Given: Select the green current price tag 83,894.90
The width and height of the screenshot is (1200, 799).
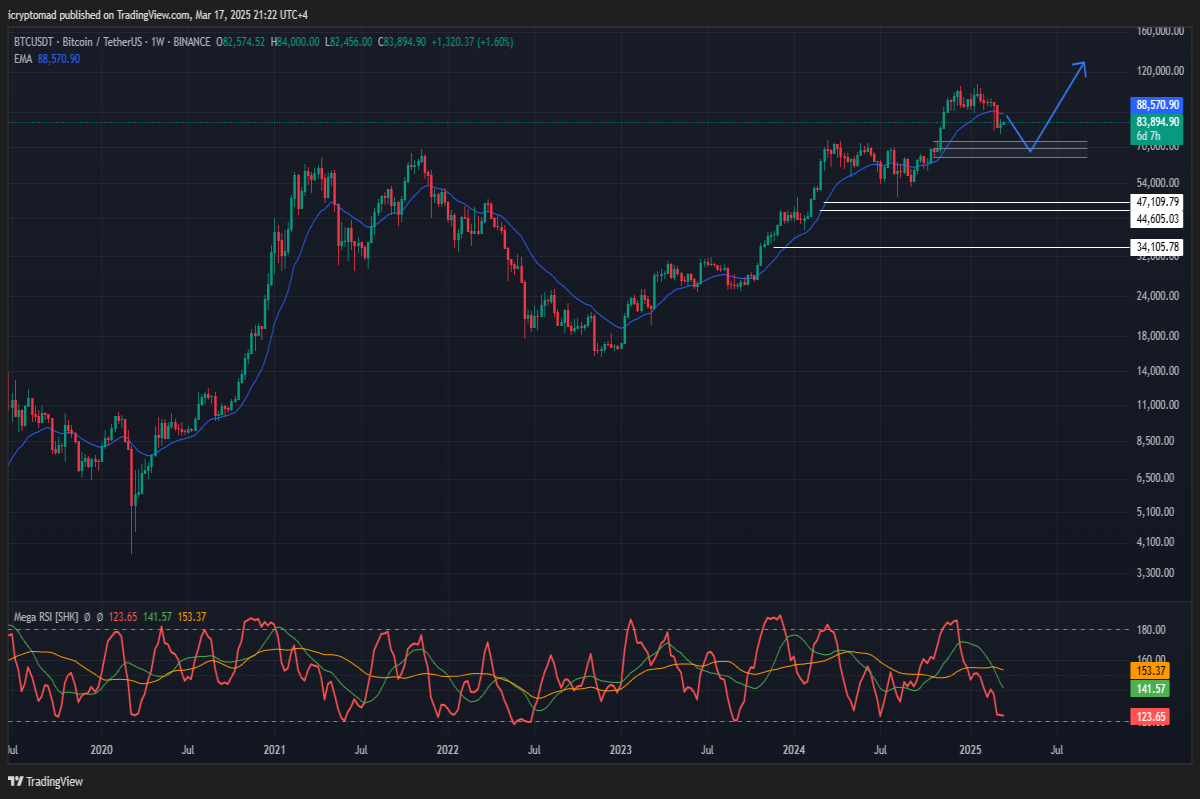Looking at the screenshot, I should (x=1158, y=121).
